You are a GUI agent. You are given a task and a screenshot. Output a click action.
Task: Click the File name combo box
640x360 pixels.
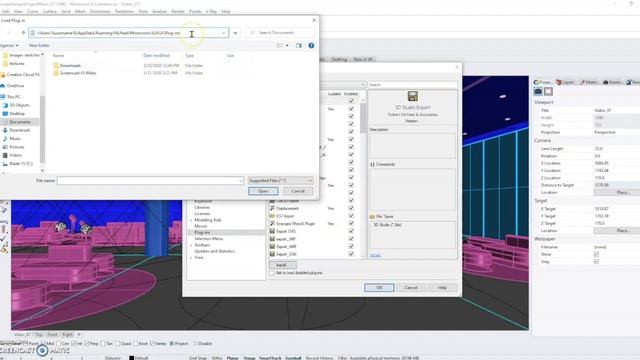tap(150, 180)
